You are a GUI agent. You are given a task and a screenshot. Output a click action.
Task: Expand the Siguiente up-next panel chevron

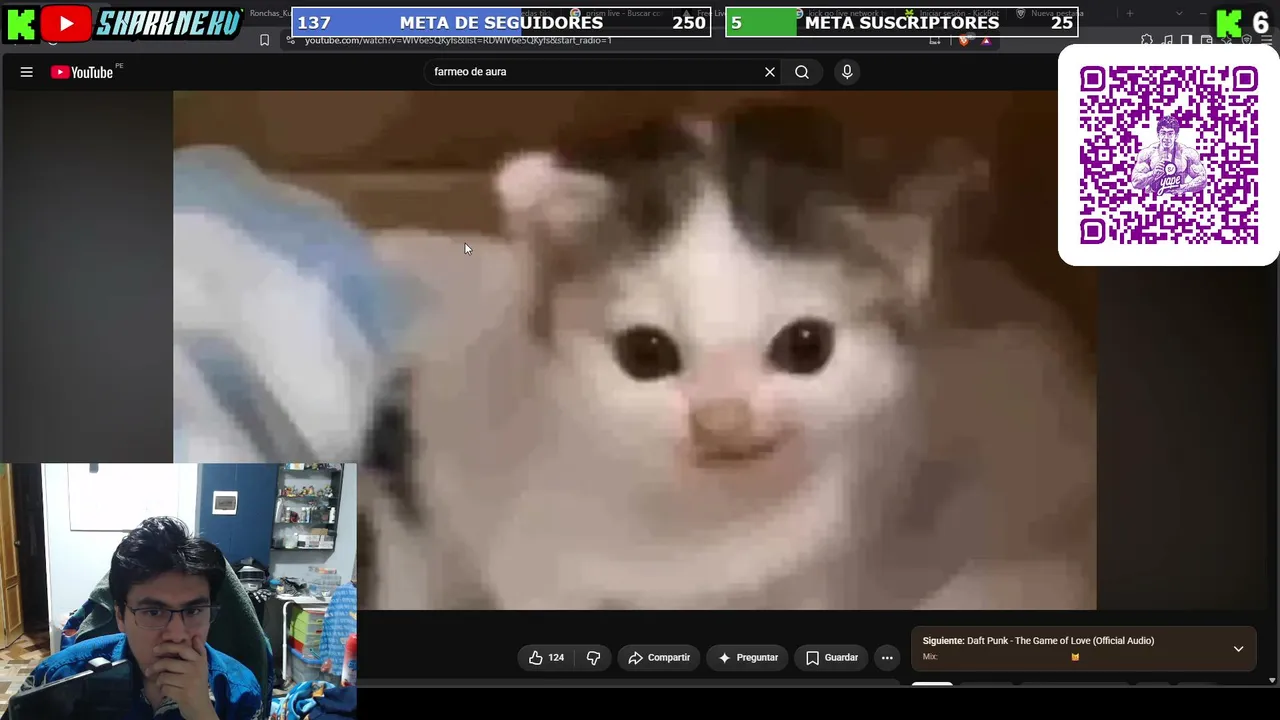[x=1238, y=649]
